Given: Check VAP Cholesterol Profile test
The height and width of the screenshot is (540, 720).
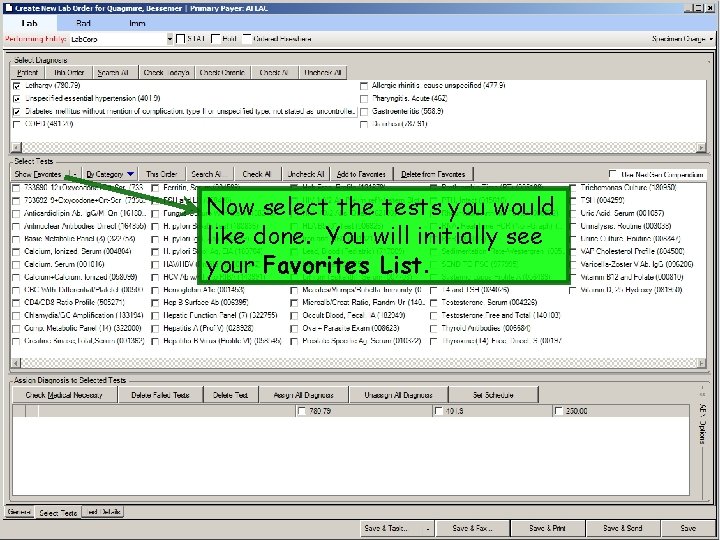Looking at the screenshot, I should pos(573,252).
